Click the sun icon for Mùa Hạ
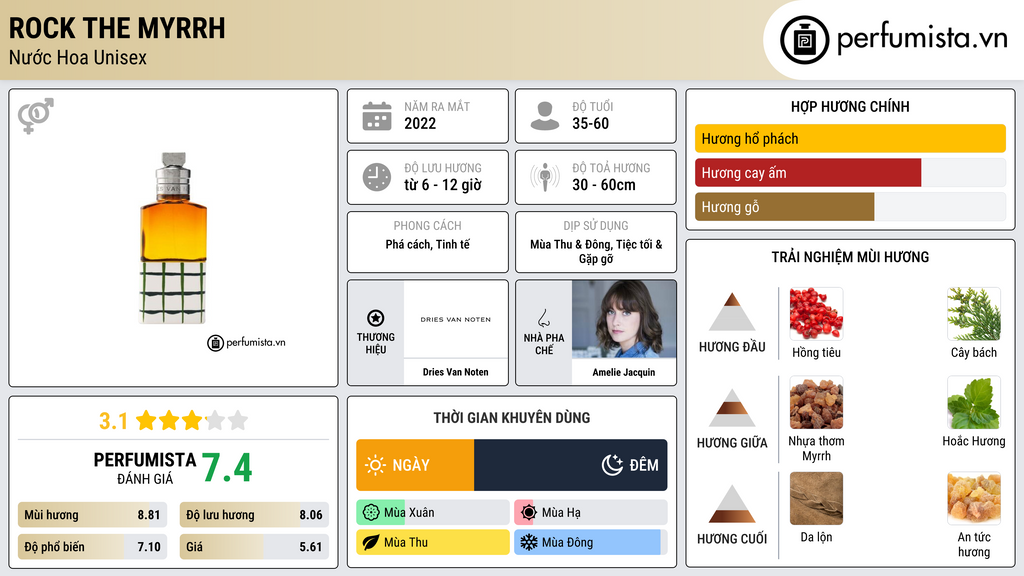The image size is (1024, 576). tap(529, 513)
